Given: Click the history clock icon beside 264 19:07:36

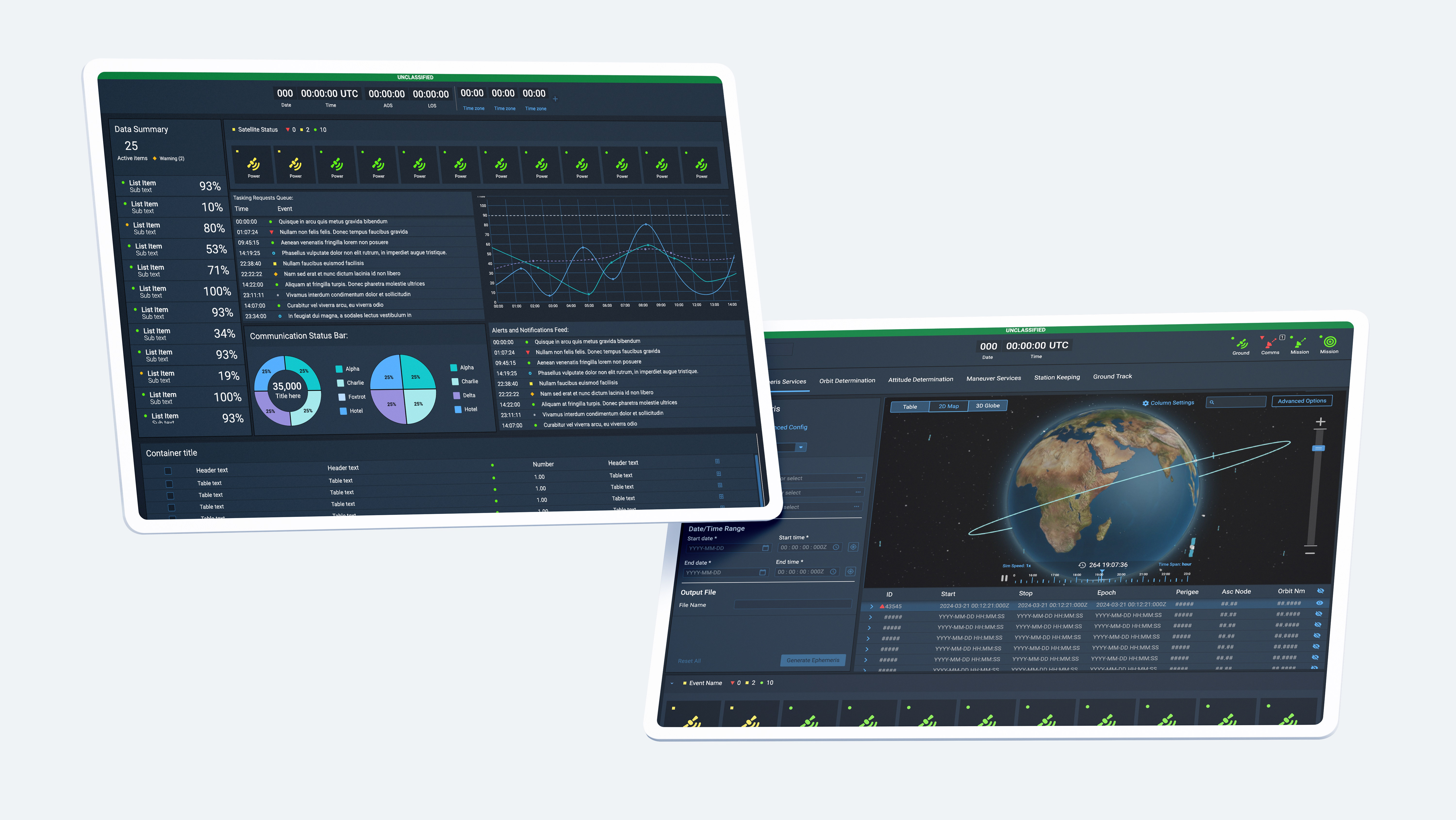Looking at the screenshot, I should pyautogui.click(x=1082, y=565).
